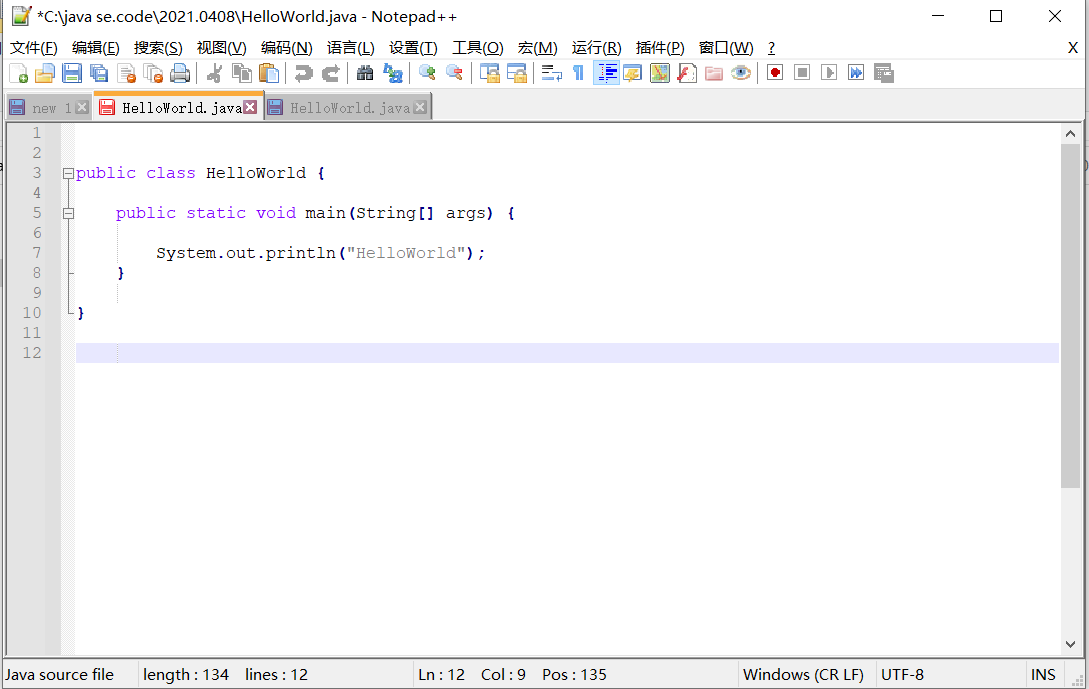Image resolution: width=1089 pixels, height=689 pixels.
Task: Zoom in with the magnifier plus icon
Action: click(427, 73)
